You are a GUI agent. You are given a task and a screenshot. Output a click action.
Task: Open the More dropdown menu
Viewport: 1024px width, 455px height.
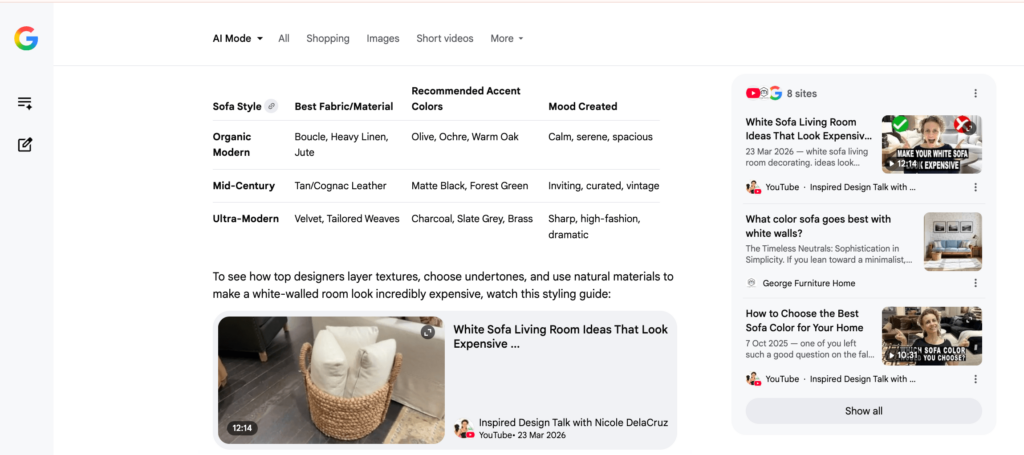tap(507, 39)
